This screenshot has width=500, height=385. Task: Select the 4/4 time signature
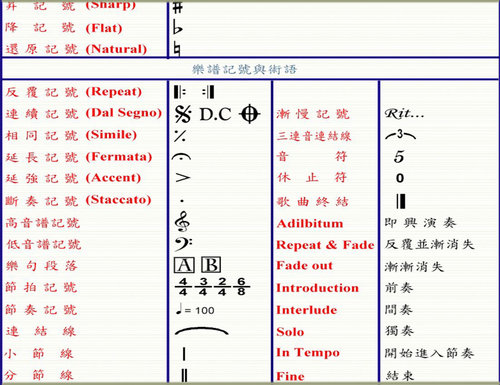tap(183, 287)
